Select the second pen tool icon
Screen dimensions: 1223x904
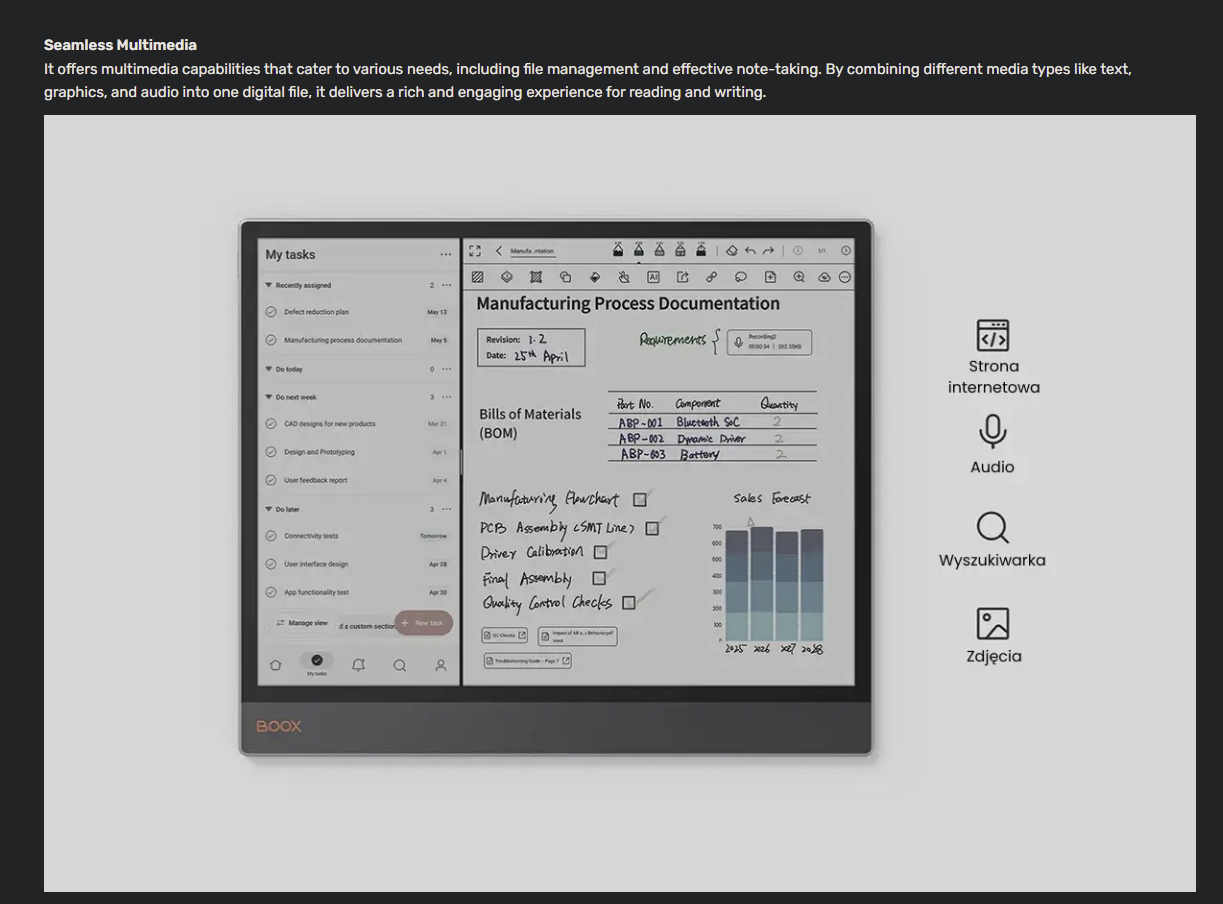639,250
